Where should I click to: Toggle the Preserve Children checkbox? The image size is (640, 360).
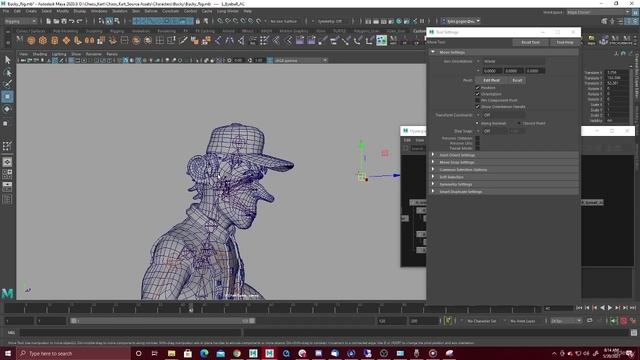coord(478,138)
